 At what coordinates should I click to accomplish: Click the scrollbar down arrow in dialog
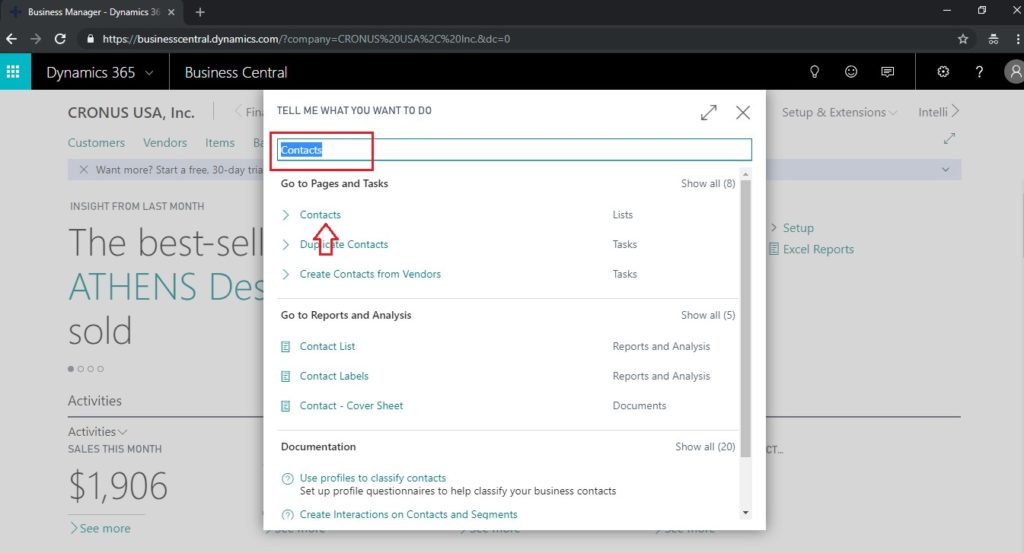[745, 513]
